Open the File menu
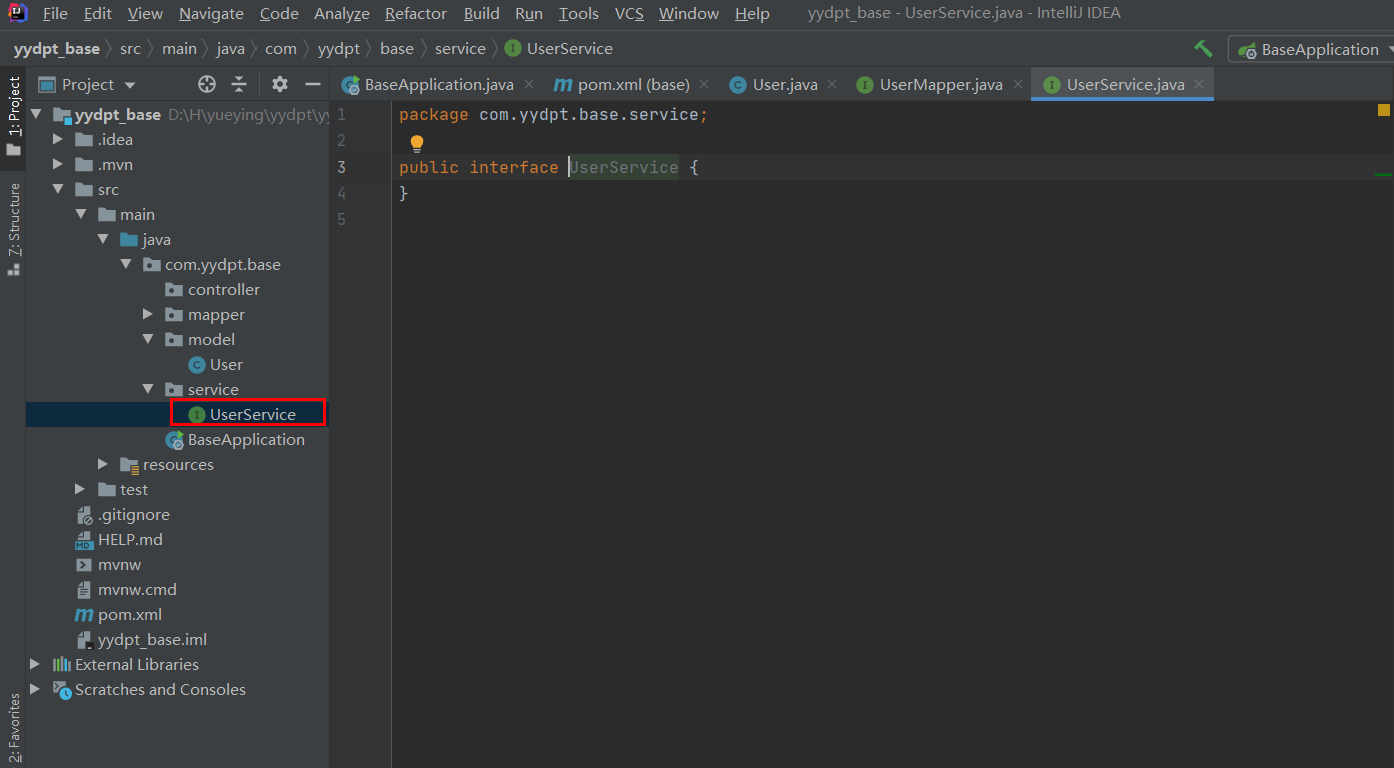 (x=55, y=13)
